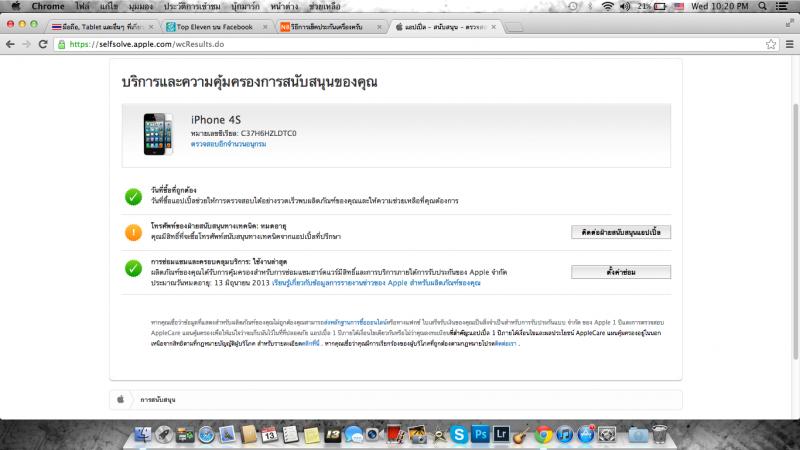Open the Chrome application menu
Image resolution: width=800 pixels, height=450 pixels.
coord(48,6)
